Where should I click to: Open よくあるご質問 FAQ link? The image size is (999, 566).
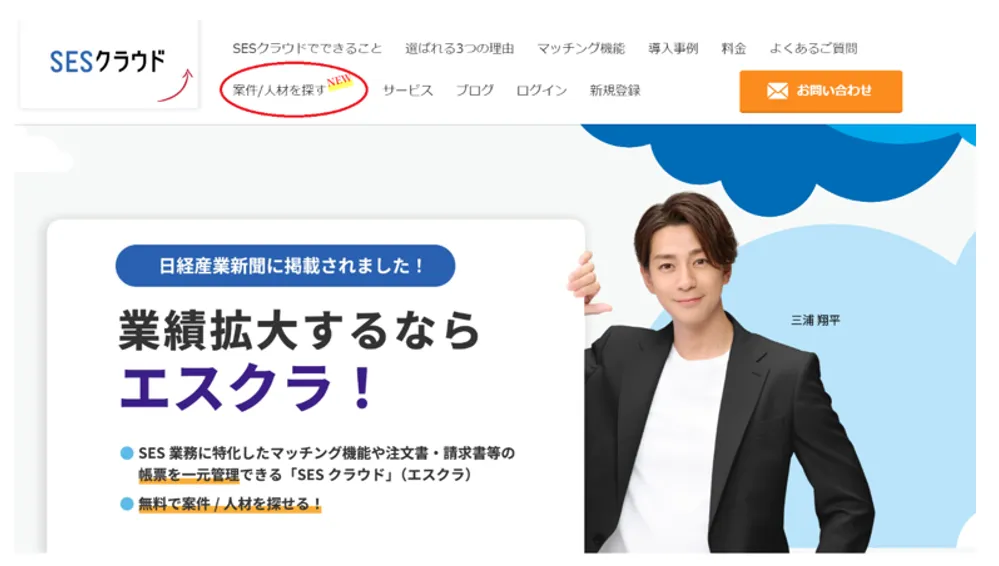pos(813,48)
